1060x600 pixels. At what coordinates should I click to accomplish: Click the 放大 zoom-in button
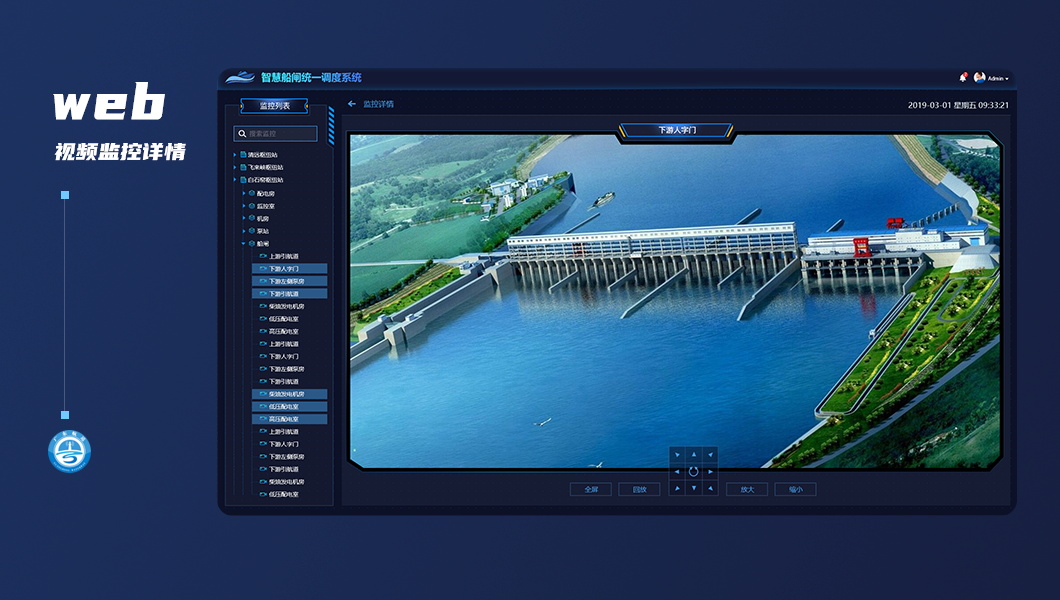tap(747, 489)
